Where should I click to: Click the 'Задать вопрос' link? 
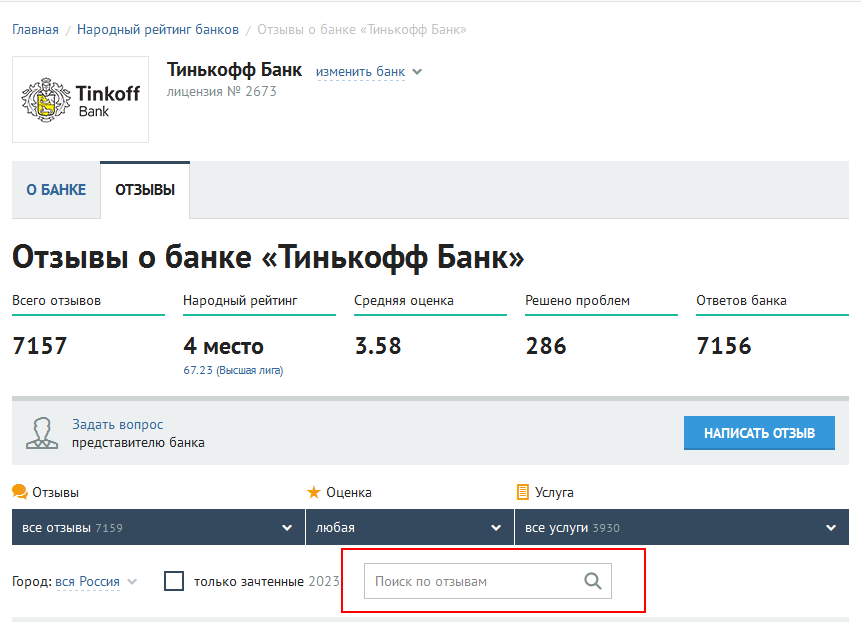[118, 424]
